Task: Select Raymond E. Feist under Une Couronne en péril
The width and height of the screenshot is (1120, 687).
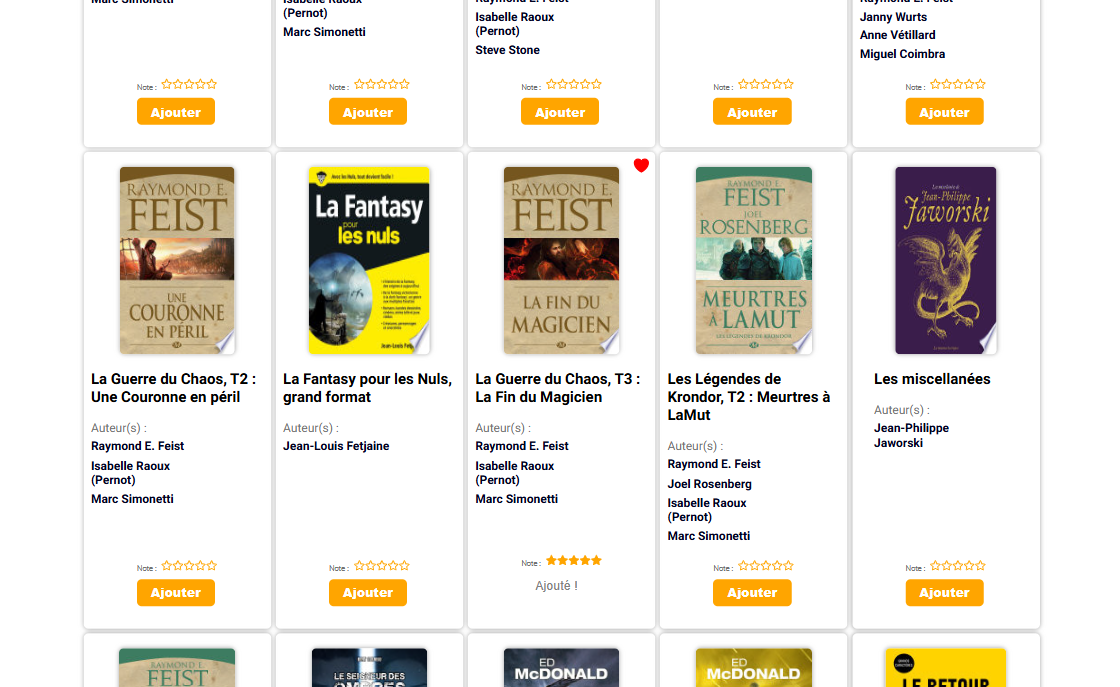Action: click(x=137, y=446)
